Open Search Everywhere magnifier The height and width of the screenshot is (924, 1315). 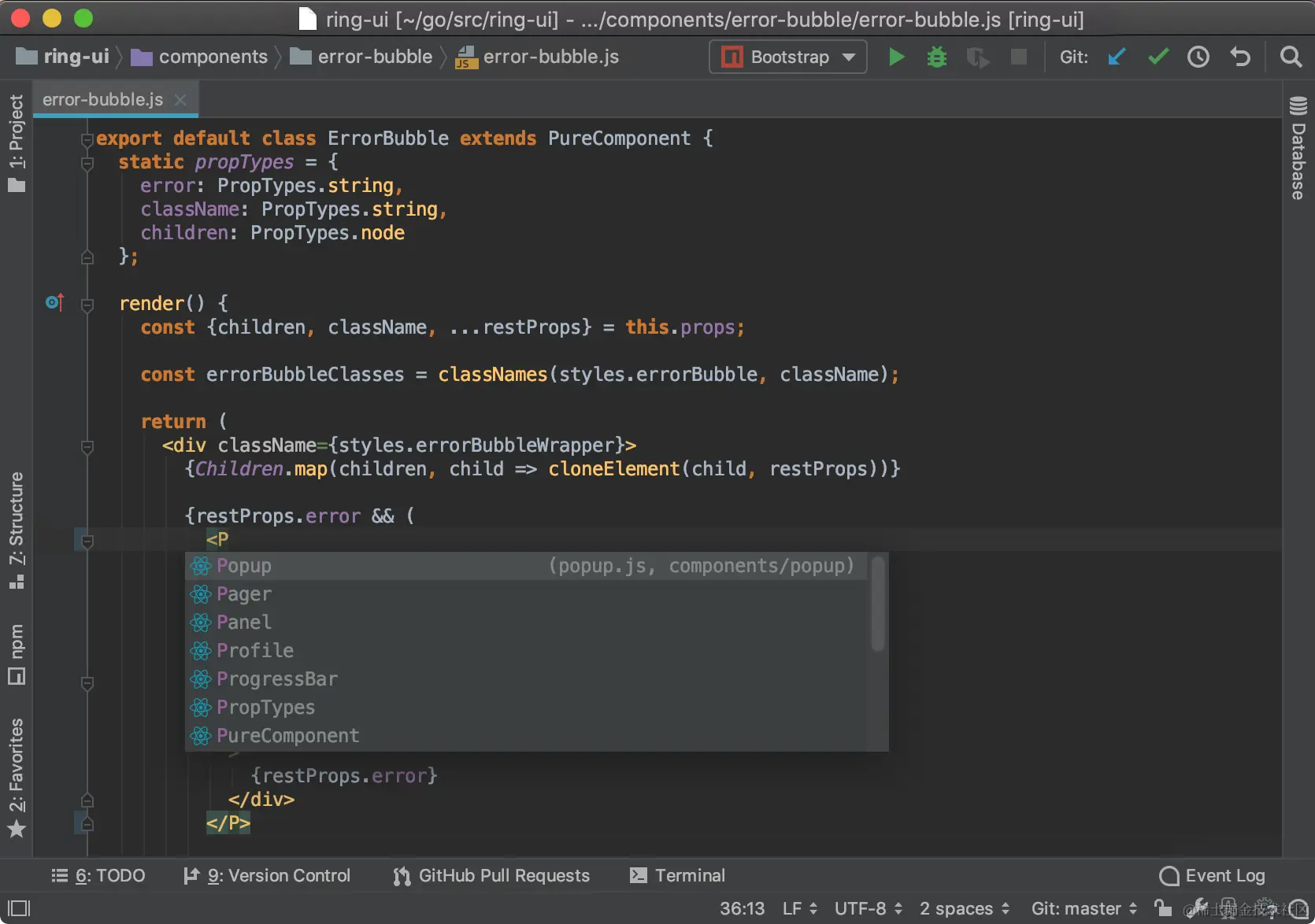1291,57
